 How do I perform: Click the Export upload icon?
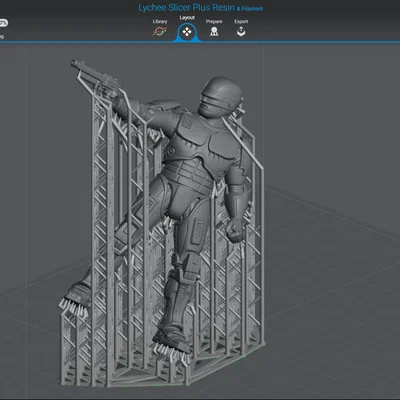[241, 31]
